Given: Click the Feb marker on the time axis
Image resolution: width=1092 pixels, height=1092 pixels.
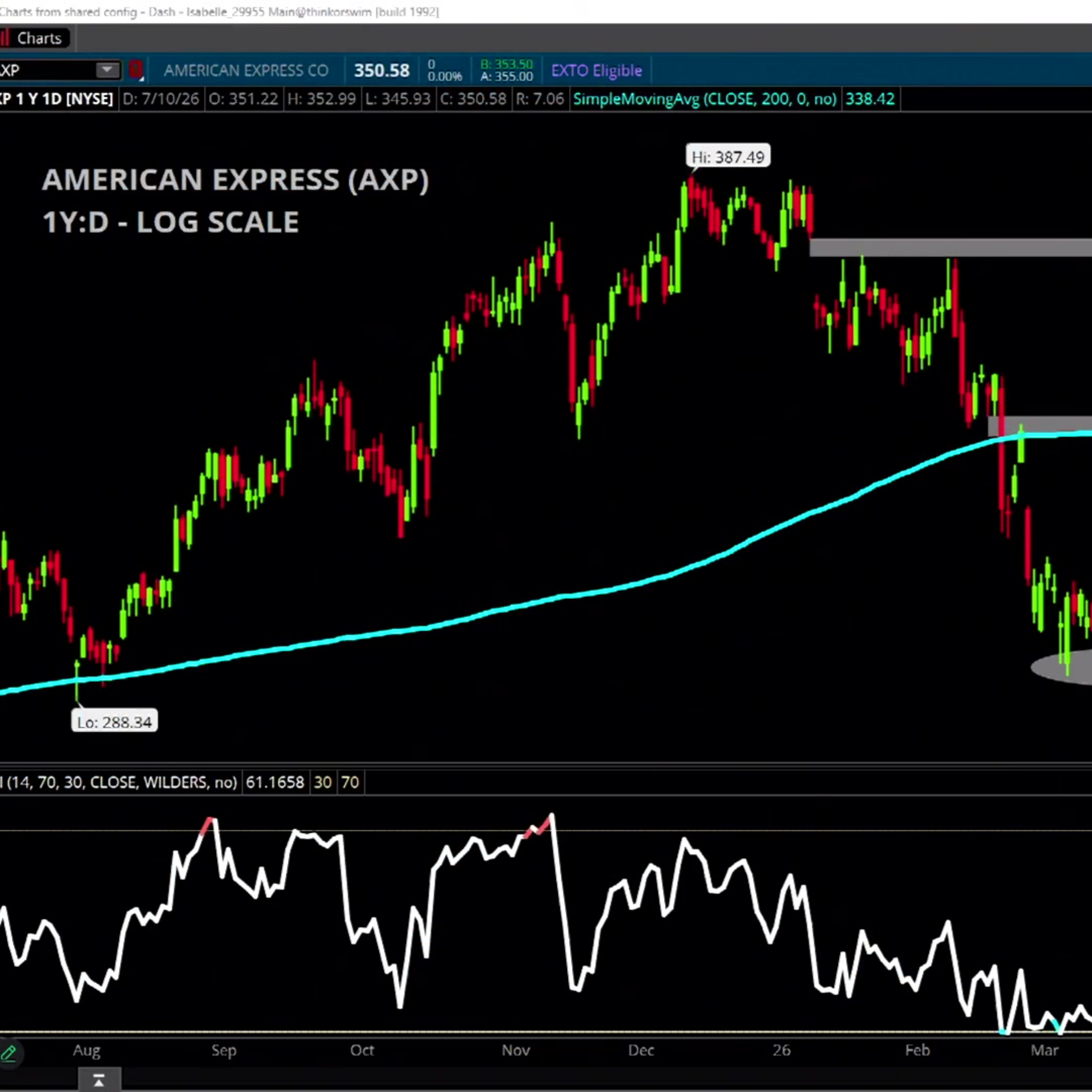Looking at the screenshot, I should 917,1050.
